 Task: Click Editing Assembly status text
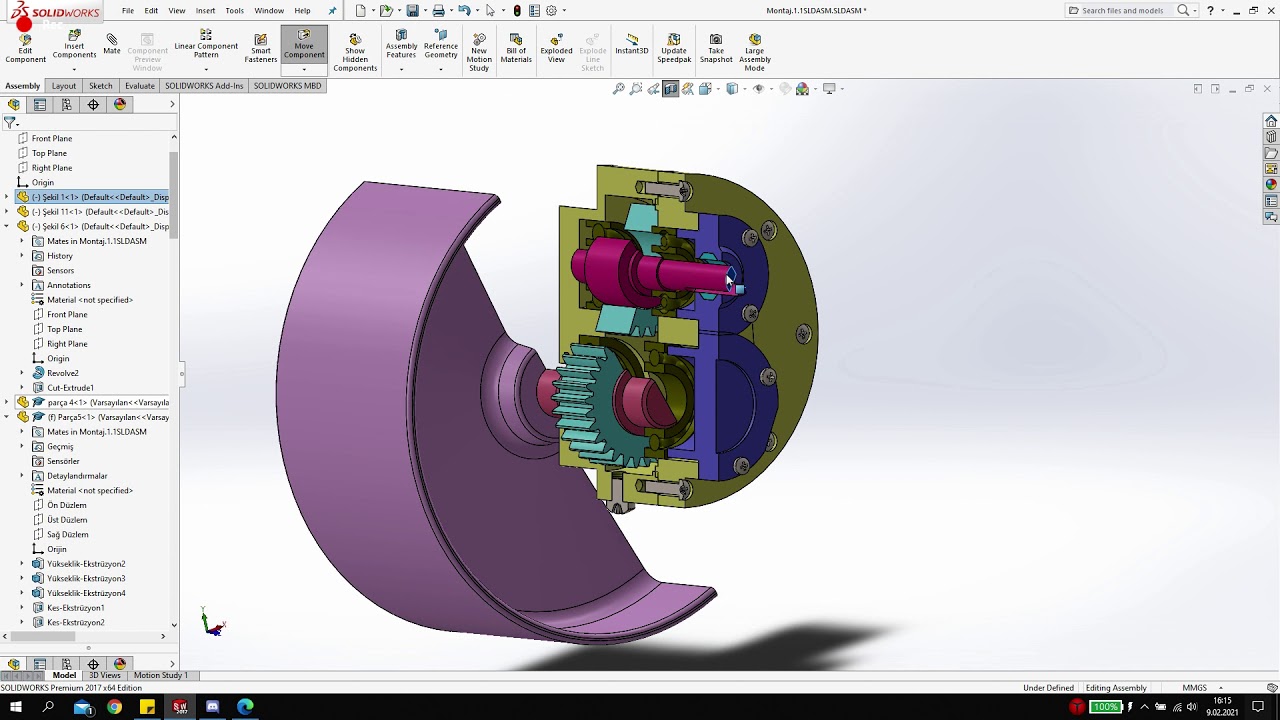[x=1116, y=688]
